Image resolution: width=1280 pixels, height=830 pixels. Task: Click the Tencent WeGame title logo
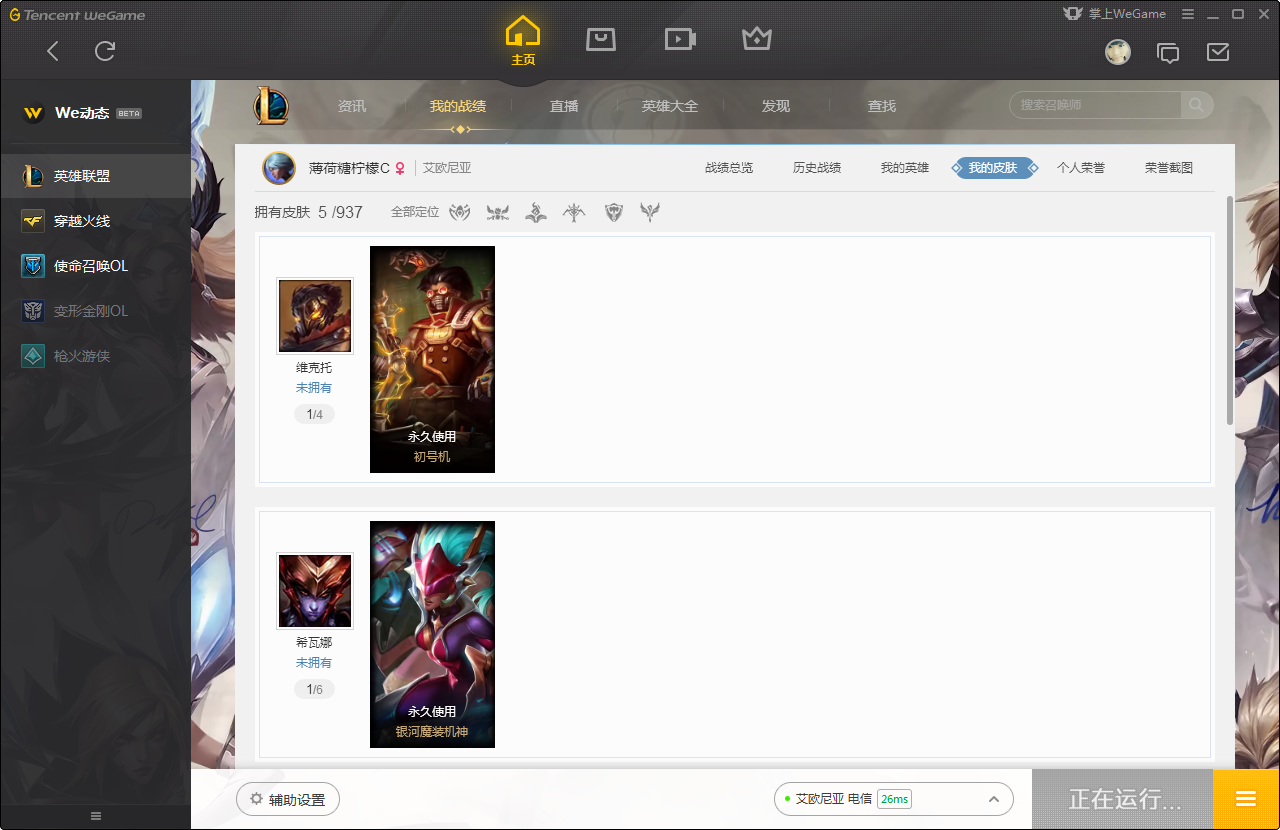pyautogui.click(x=78, y=15)
